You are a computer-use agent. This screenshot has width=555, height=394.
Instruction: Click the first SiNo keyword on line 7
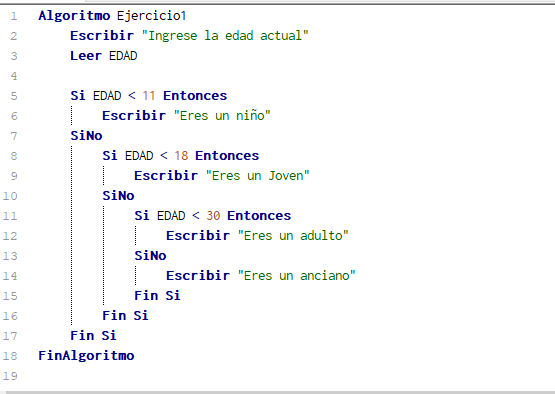[86, 136]
